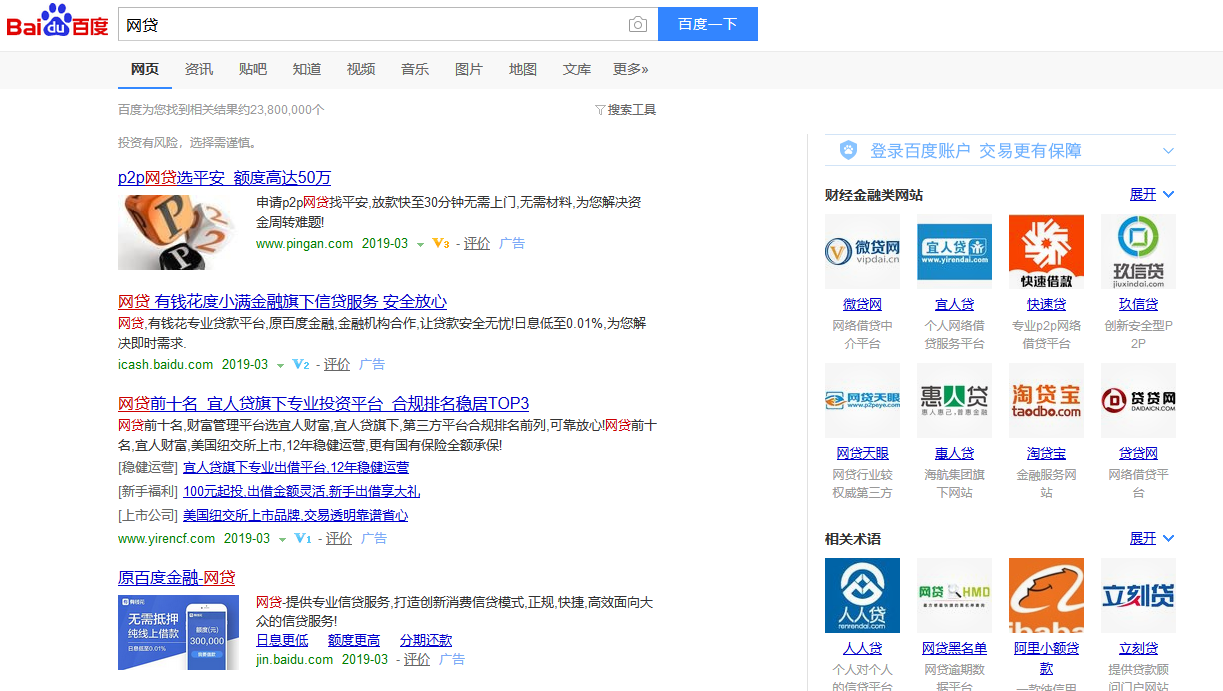Click the 日息更低 sublink
1223x691 pixels.
pos(282,640)
